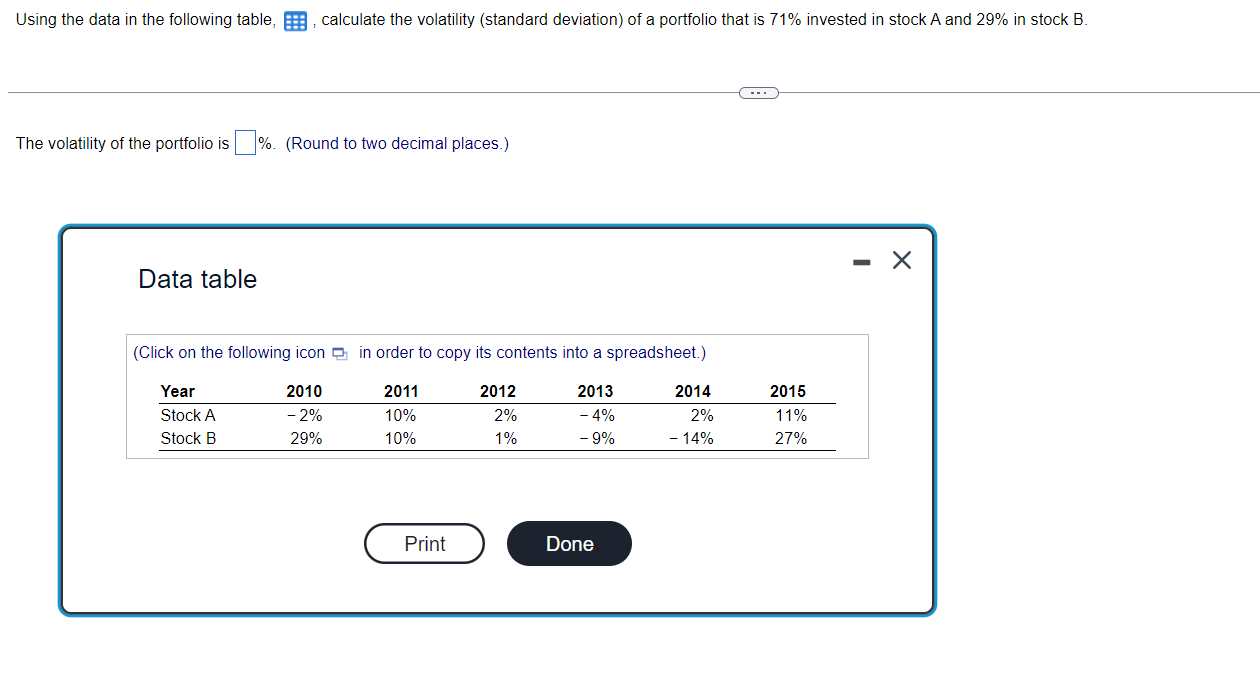Screen dimensions: 1260x680
Task: Click the copy icon instruction sentence in the dialog
Action: click(418, 353)
